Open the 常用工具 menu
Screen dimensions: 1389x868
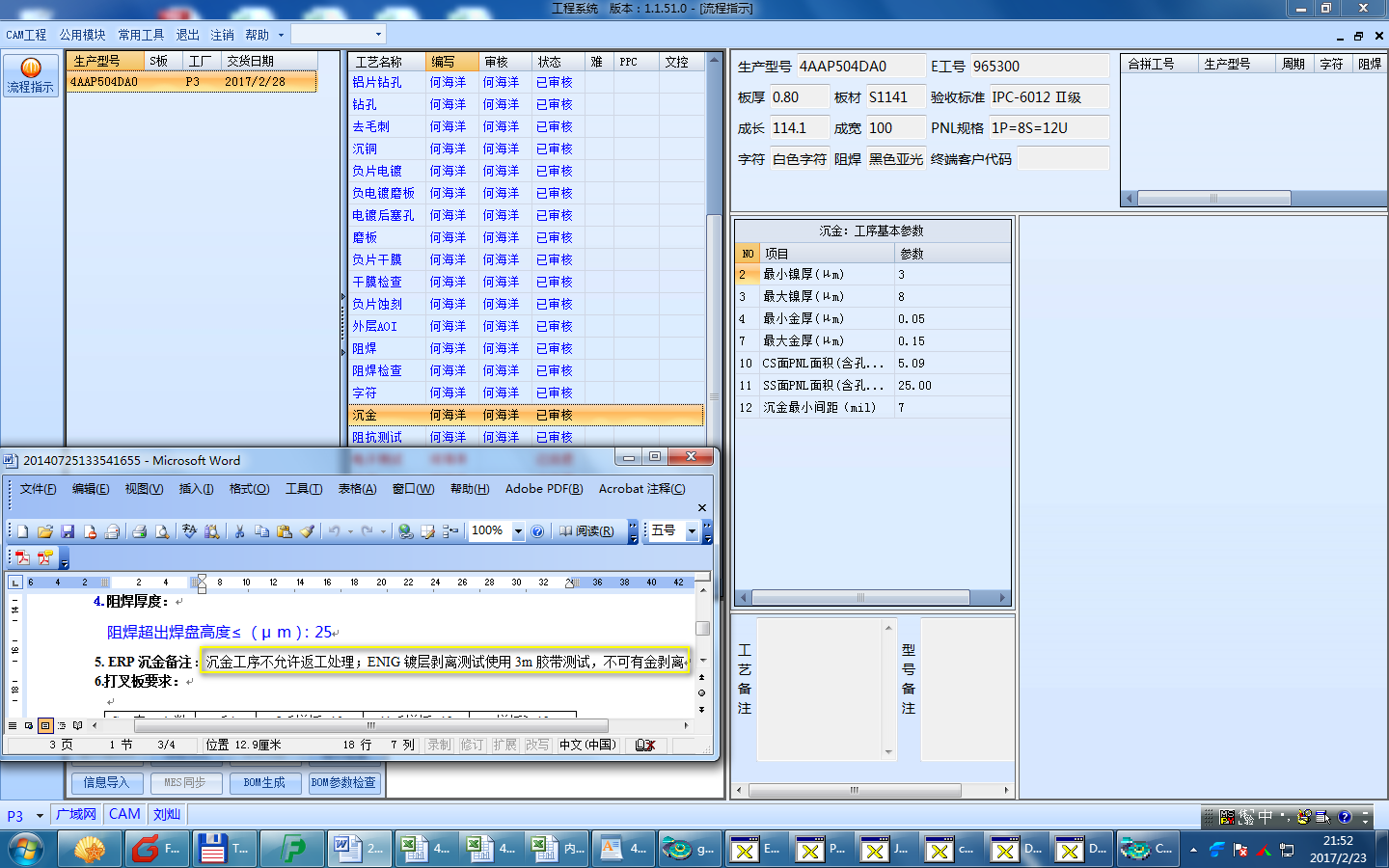pyautogui.click(x=141, y=35)
